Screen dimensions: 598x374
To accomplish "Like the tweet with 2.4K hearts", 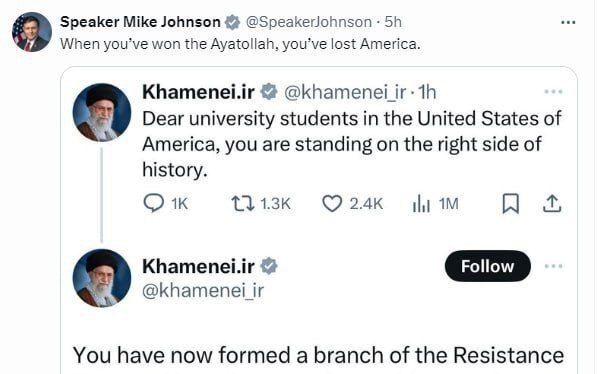I will (x=332, y=204).
